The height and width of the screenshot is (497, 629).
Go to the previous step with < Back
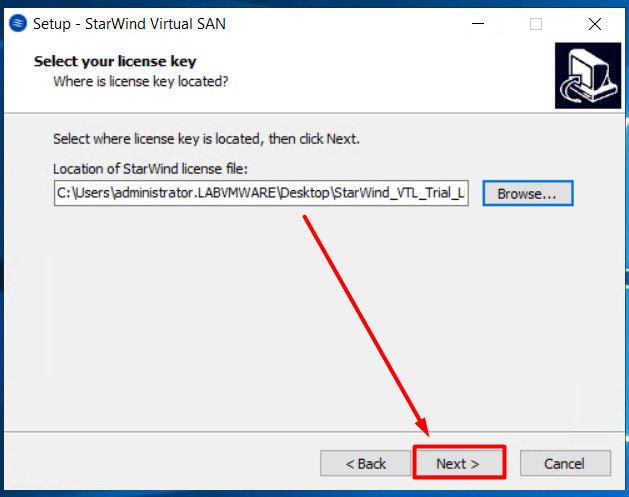click(x=365, y=464)
